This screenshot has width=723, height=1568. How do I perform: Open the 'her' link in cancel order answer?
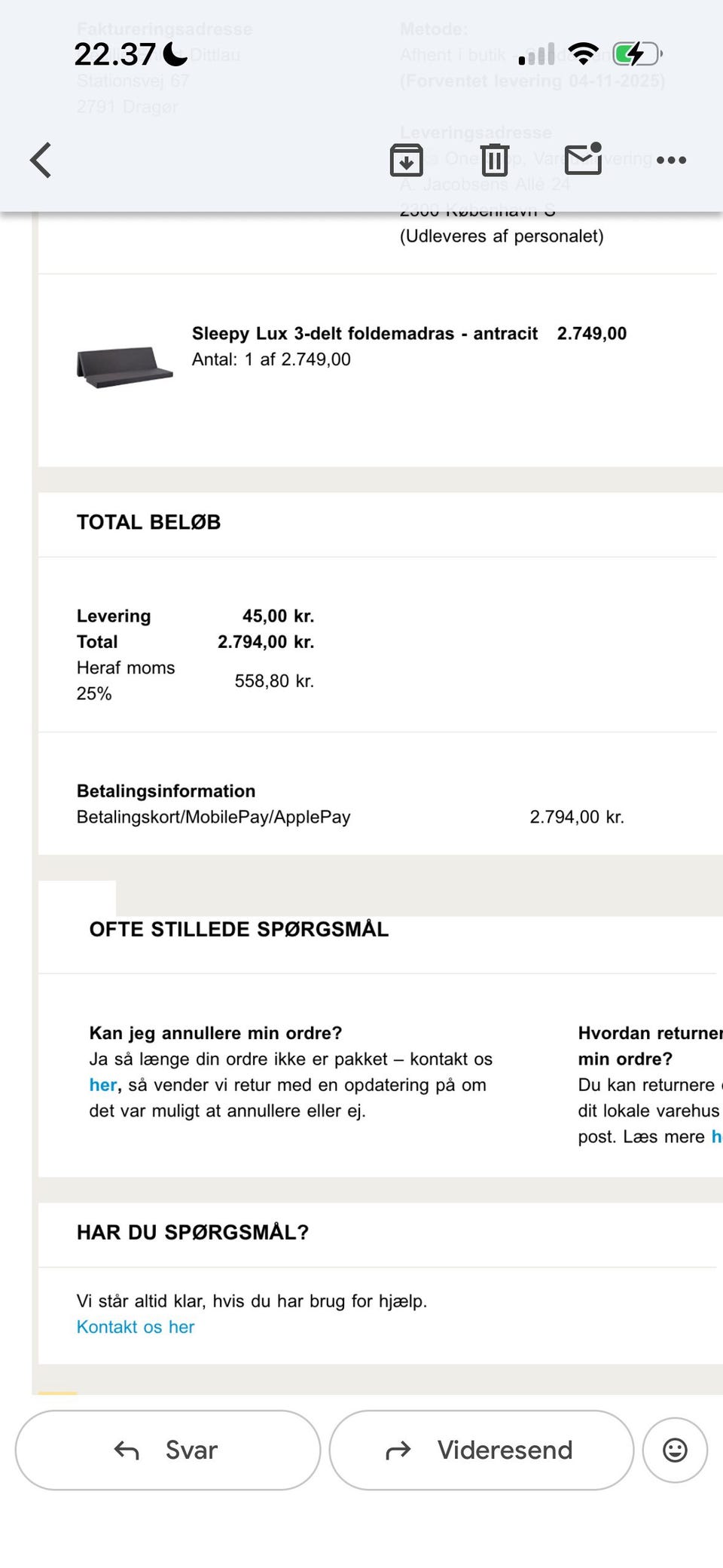(x=103, y=1084)
